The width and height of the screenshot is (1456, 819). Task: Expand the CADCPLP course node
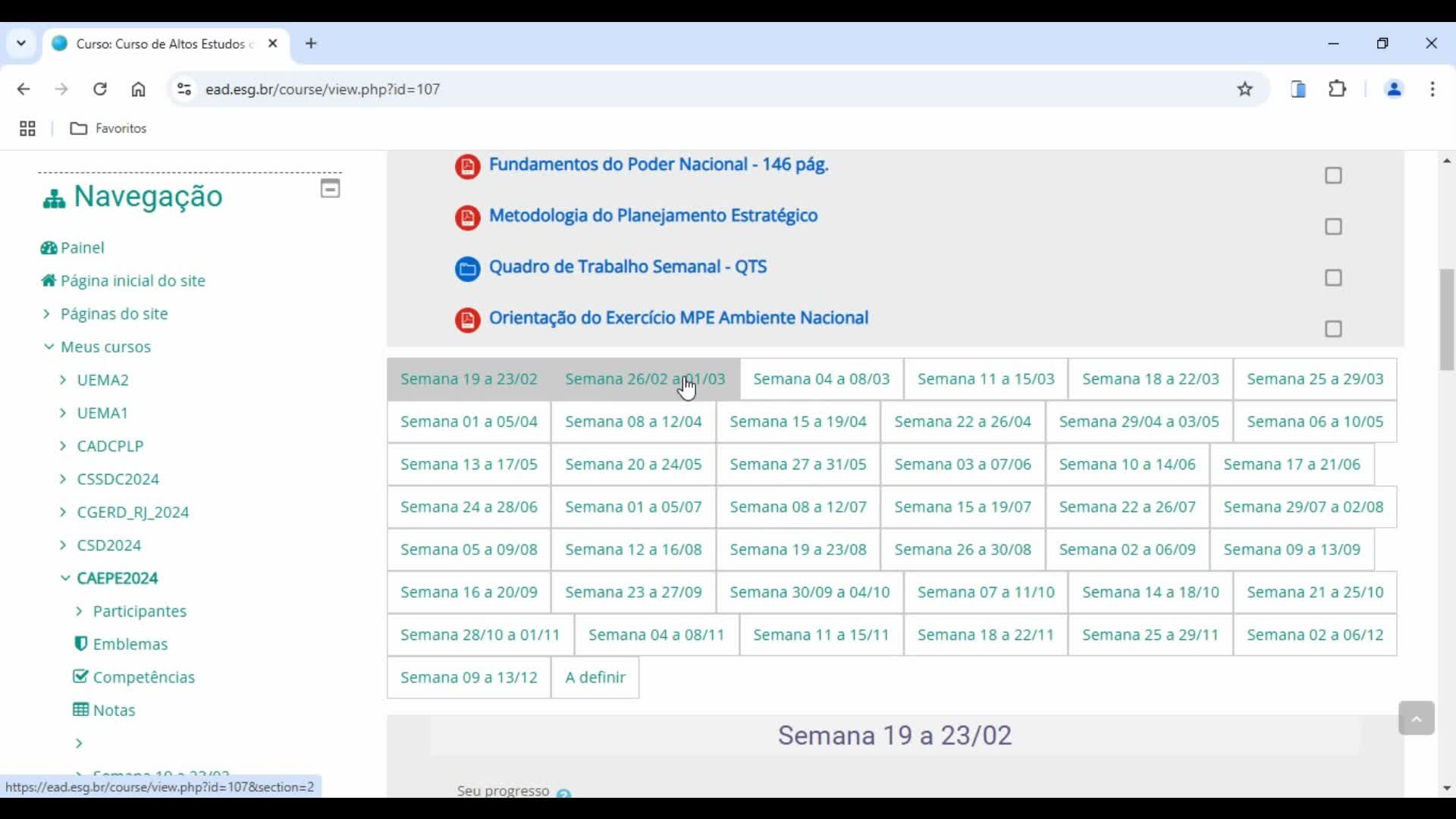click(x=63, y=446)
